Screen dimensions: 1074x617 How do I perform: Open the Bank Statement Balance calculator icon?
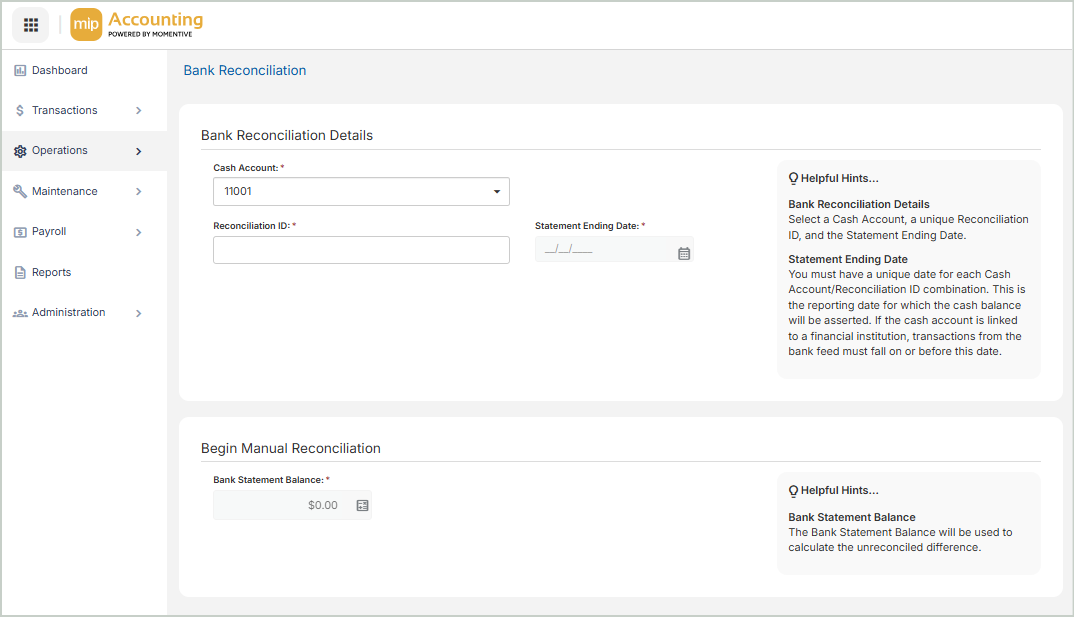click(362, 506)
